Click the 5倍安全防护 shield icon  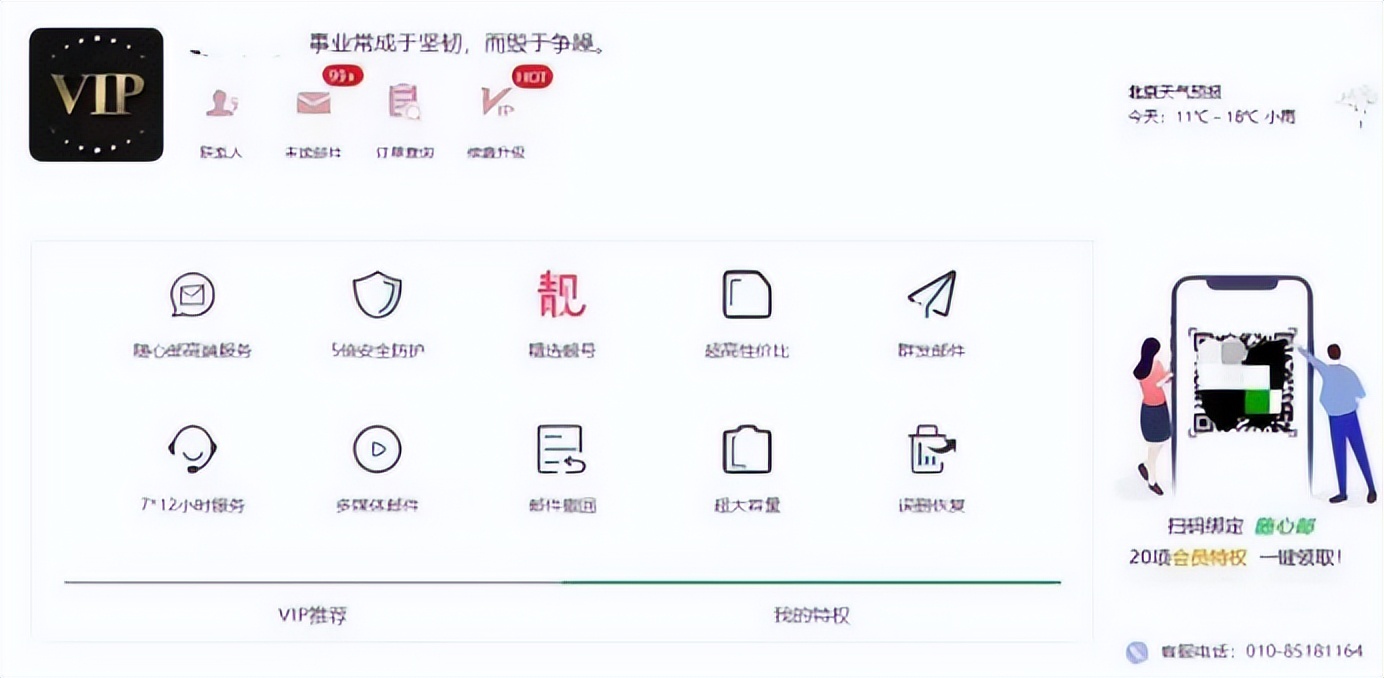[377, 295]
